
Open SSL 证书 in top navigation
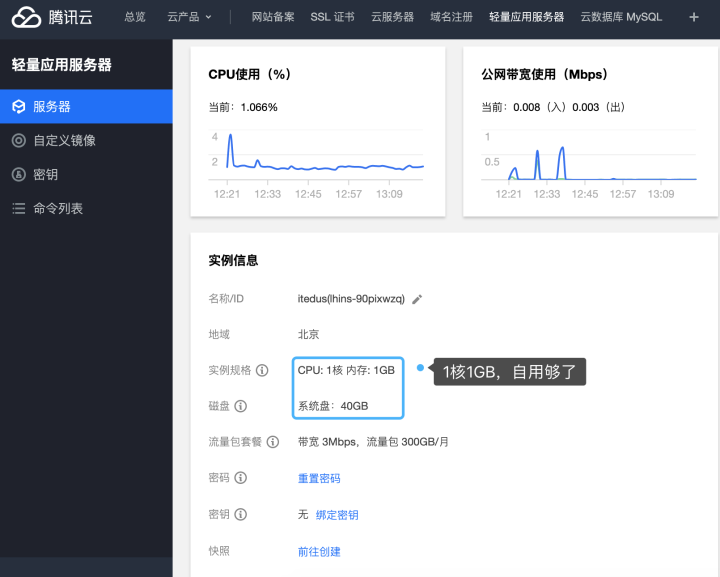pos(332,17)
